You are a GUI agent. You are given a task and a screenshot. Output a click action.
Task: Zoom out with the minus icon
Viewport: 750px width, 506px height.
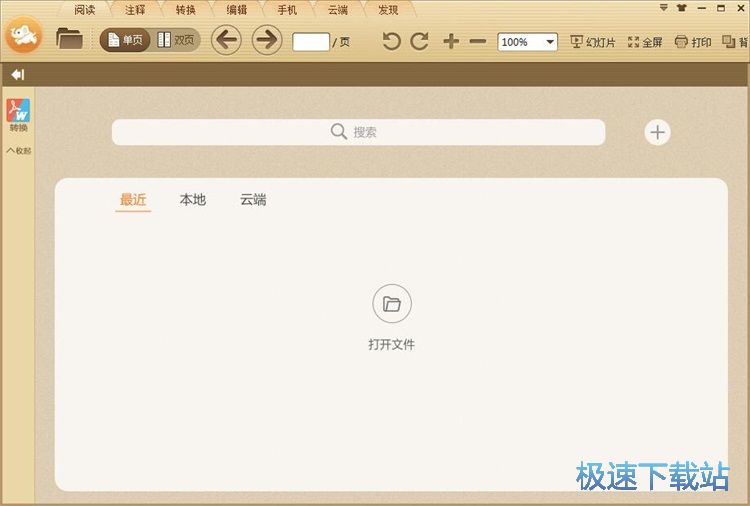click(478, 42)
